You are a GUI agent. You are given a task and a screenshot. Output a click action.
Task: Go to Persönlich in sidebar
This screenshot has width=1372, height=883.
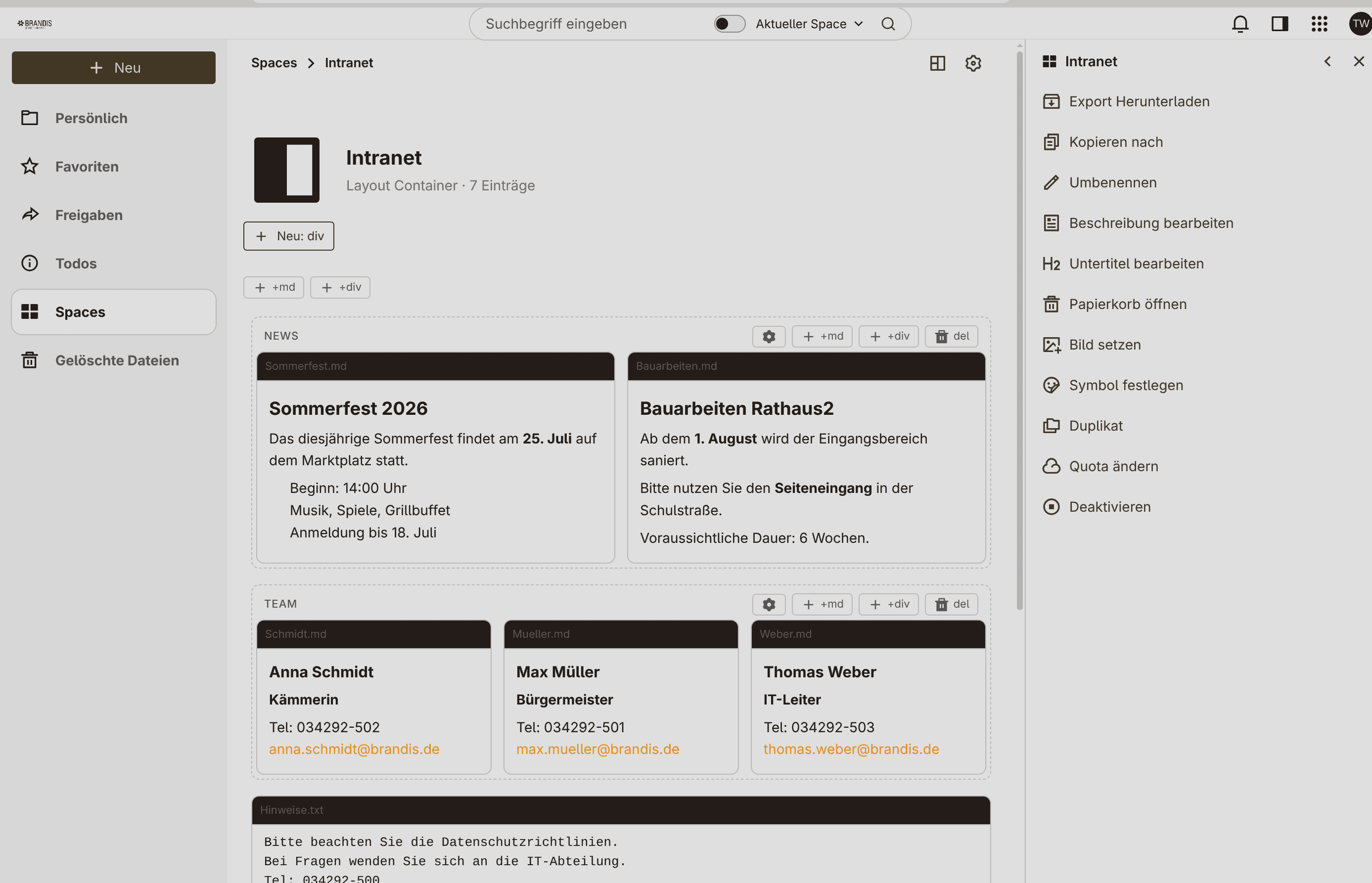coord(114,118)
